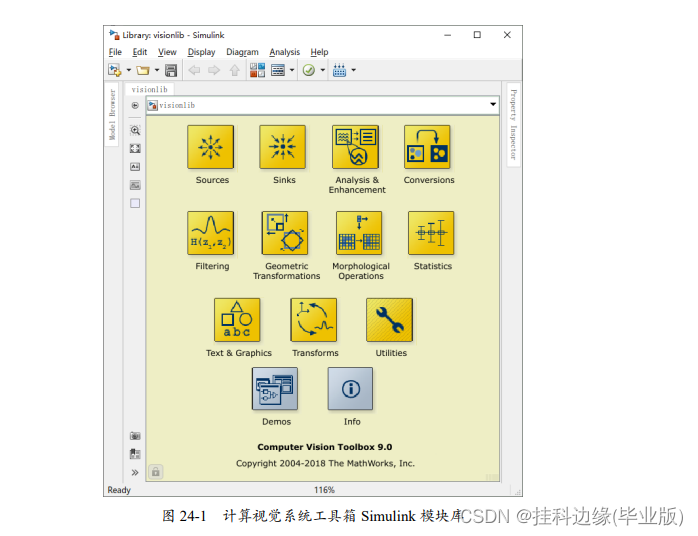Open the Analysis menu
This screenshot has width=698, height=536.
click(x=284, y=52)
